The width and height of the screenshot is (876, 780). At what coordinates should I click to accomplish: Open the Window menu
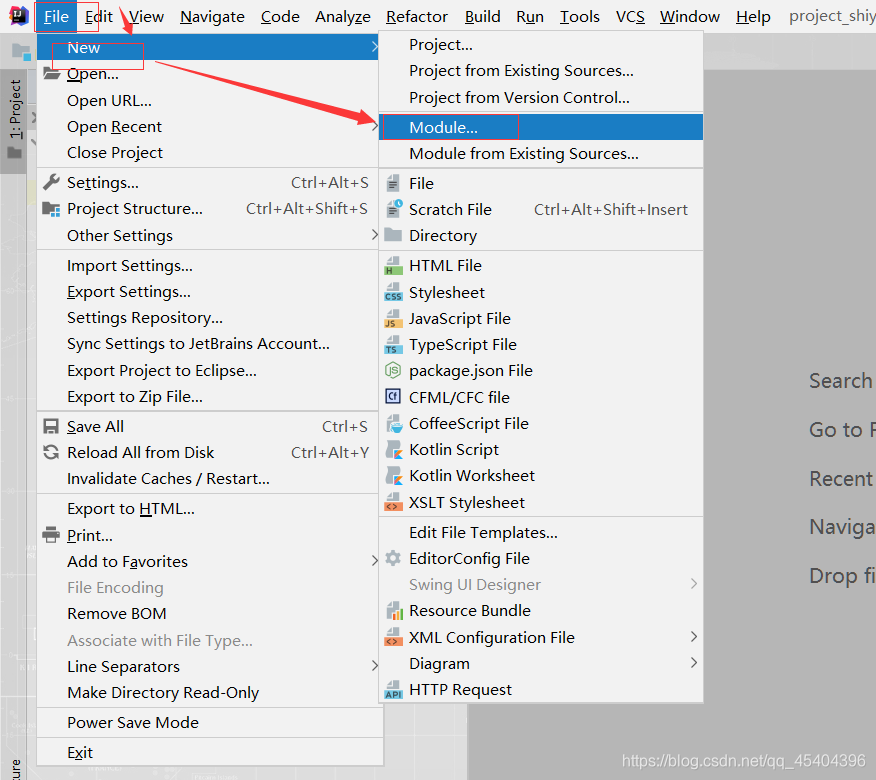689,17
